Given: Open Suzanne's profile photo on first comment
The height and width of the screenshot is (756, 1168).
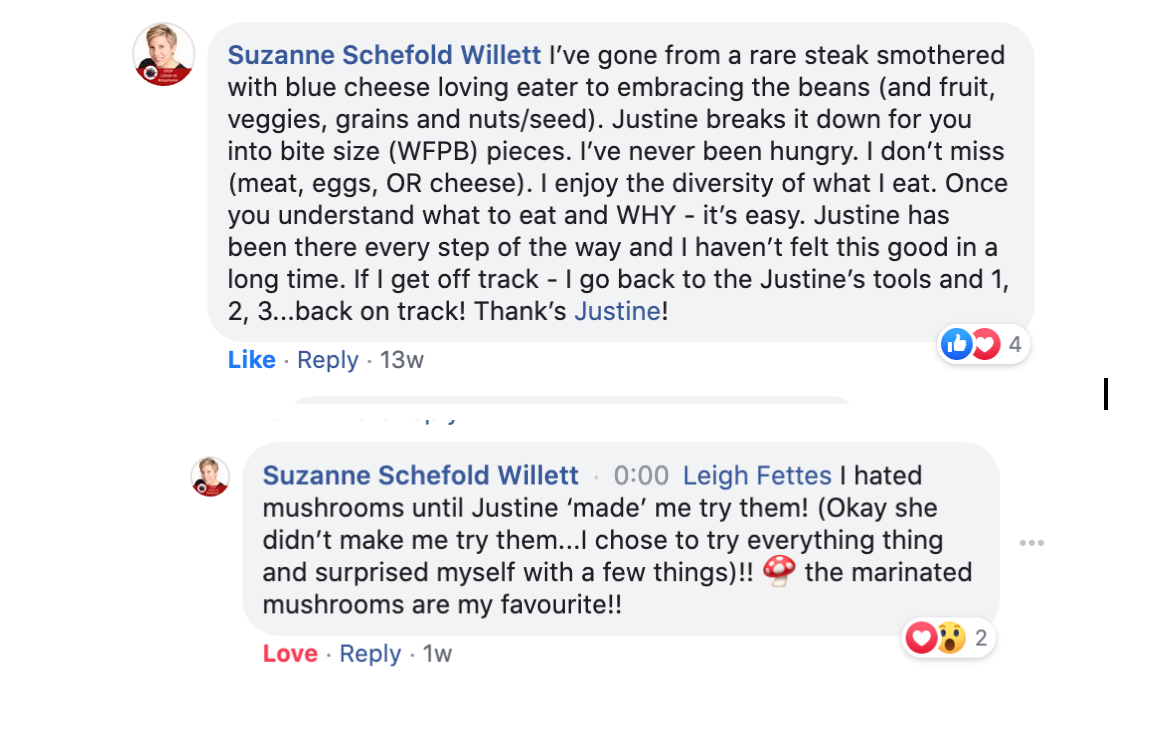Looking at the screenshot, I should 164,54.
